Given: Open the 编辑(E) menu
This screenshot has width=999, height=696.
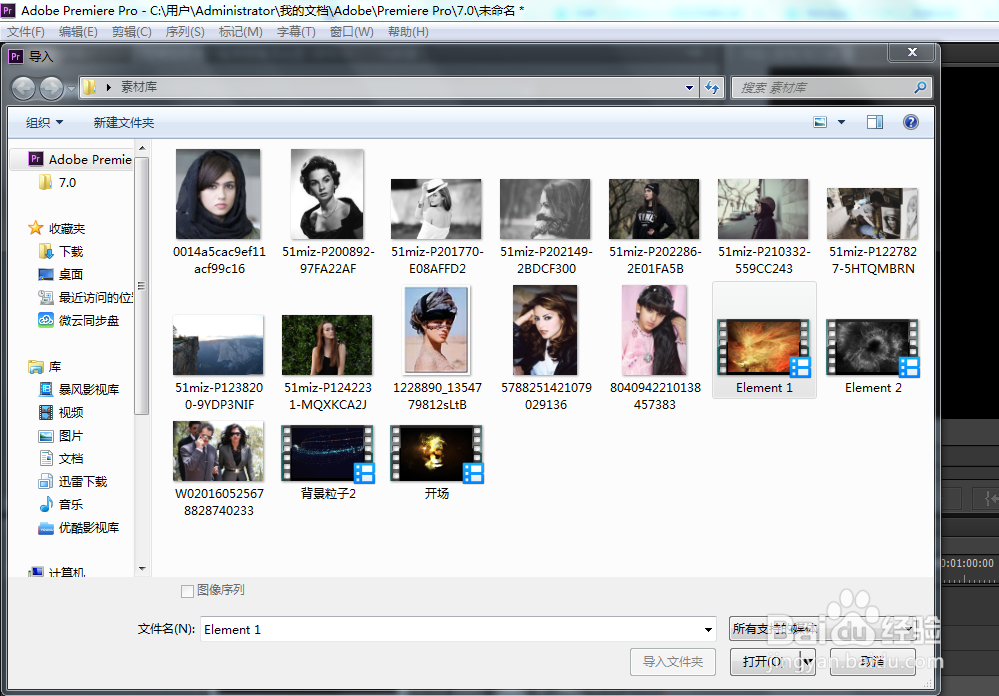Looking at the screenshot, I should [x=78, y=31].
